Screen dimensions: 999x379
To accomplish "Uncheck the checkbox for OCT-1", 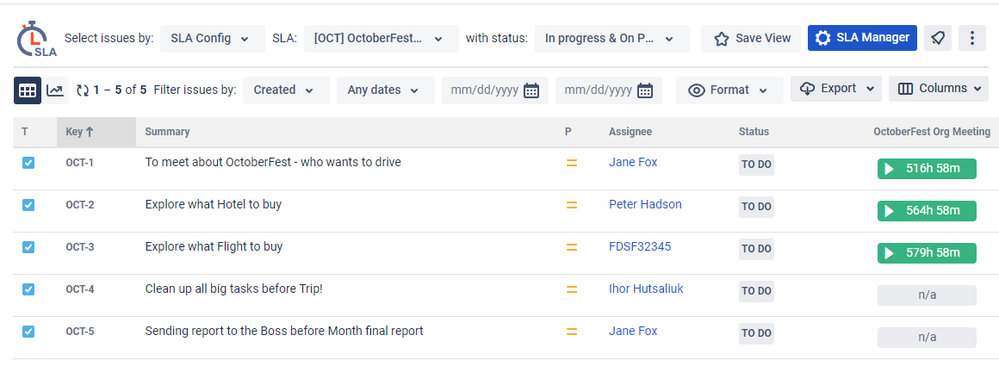I will (x=28, y=163).
